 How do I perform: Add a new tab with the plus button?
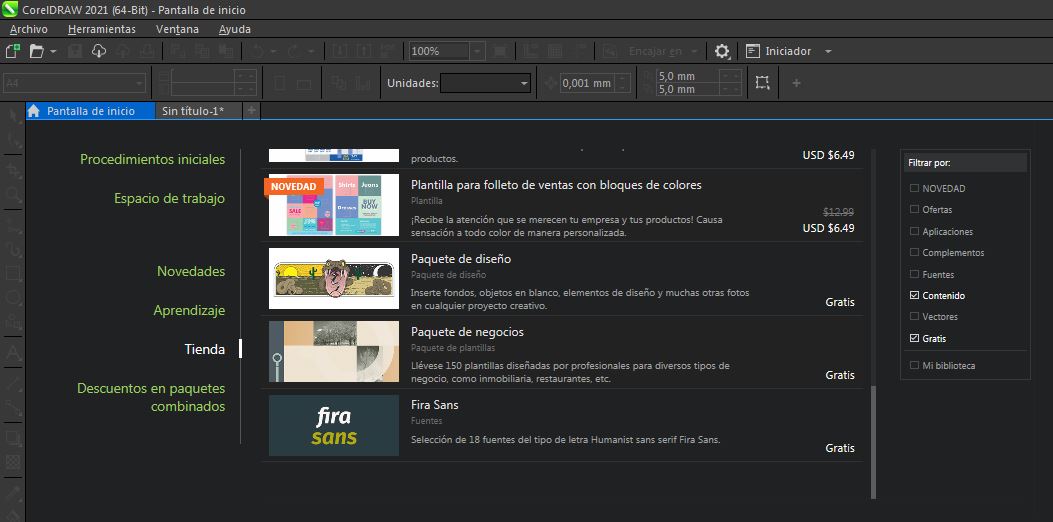click(x=251, y=111)
